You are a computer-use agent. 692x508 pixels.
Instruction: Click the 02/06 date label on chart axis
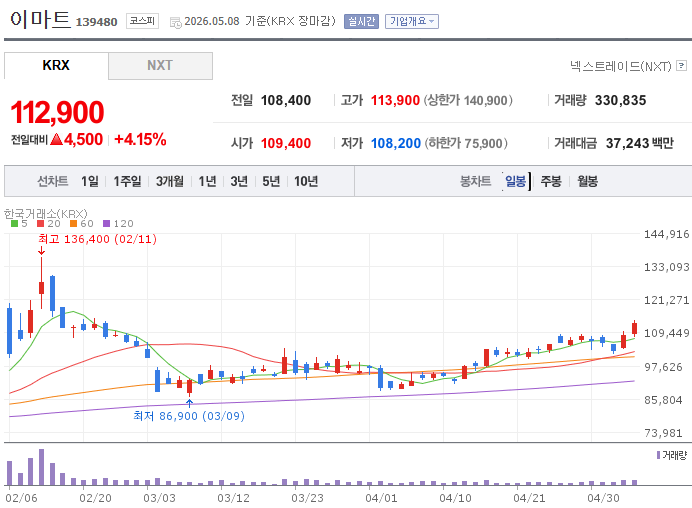21,498
